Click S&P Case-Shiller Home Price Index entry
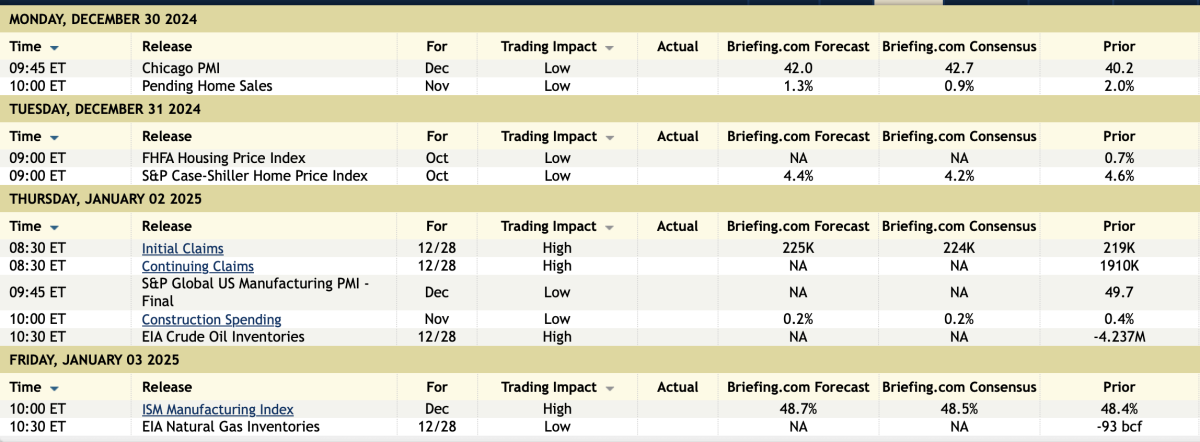 254,176
